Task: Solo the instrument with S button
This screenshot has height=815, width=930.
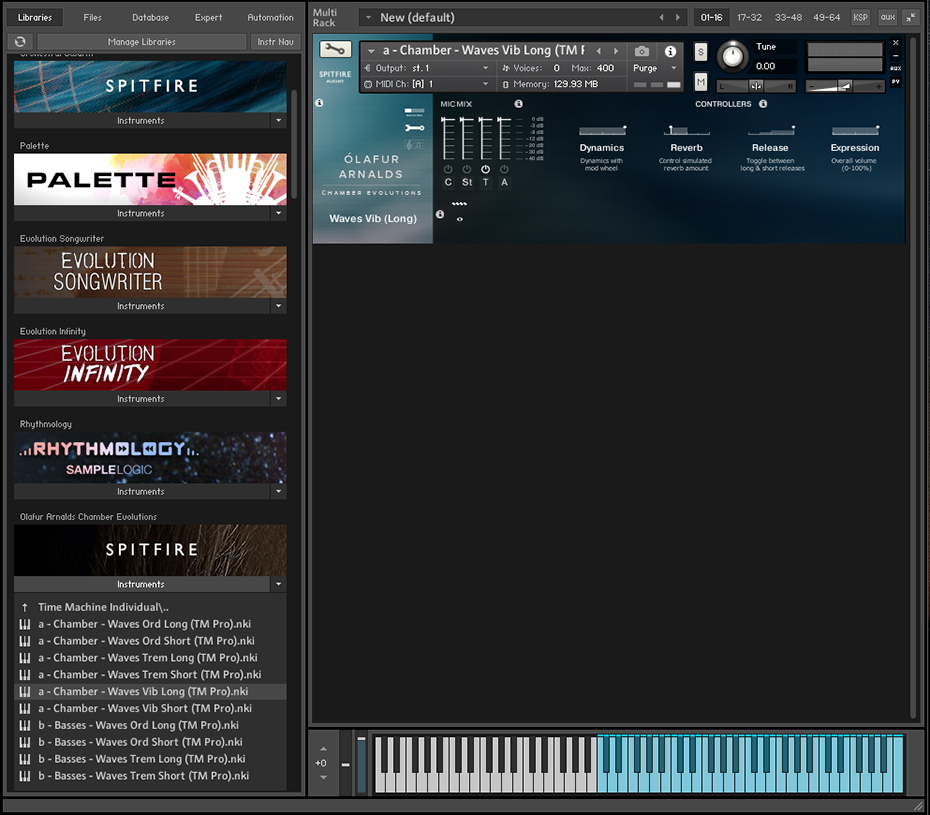Action: [x=700, y=52]
